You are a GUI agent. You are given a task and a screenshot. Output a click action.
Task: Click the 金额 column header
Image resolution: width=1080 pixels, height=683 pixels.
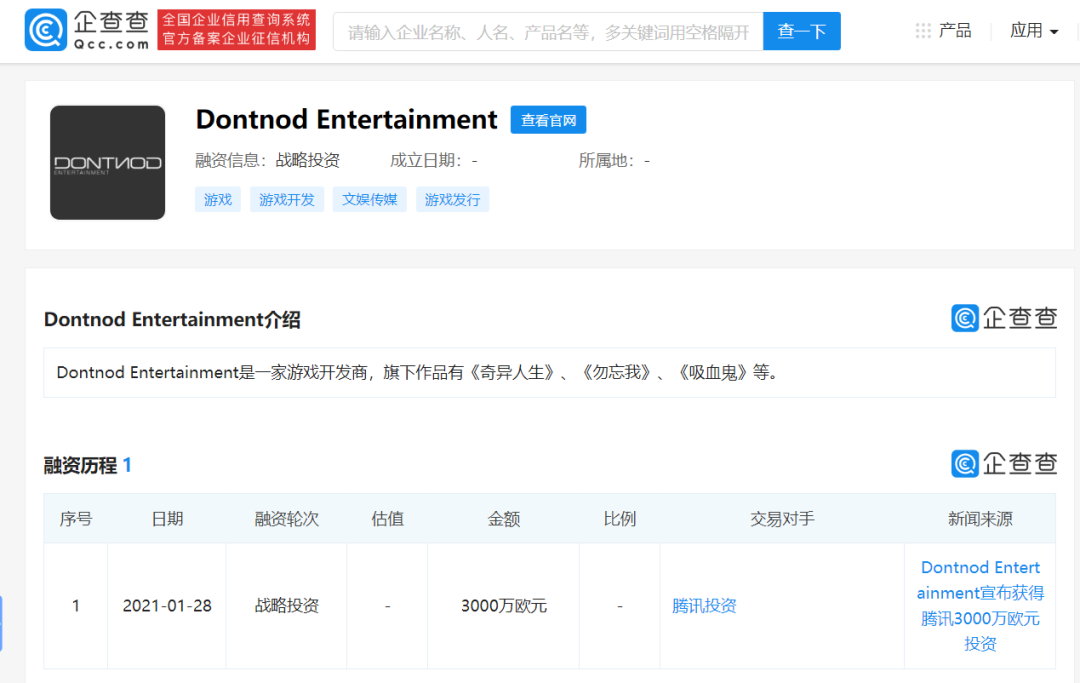click(x=503, y=519)
